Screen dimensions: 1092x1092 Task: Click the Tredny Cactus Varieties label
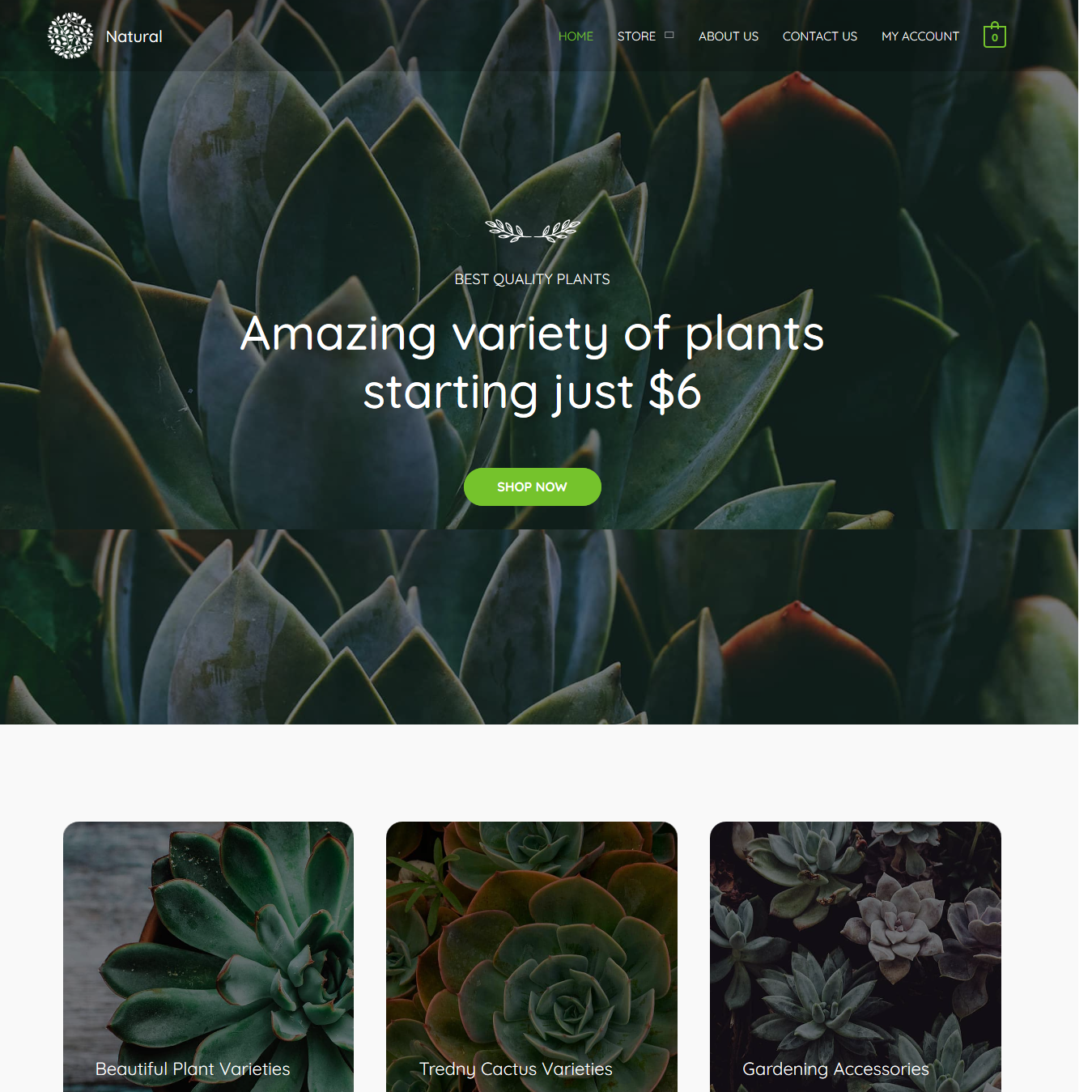pyautogui.click(x=516, y=1069)
